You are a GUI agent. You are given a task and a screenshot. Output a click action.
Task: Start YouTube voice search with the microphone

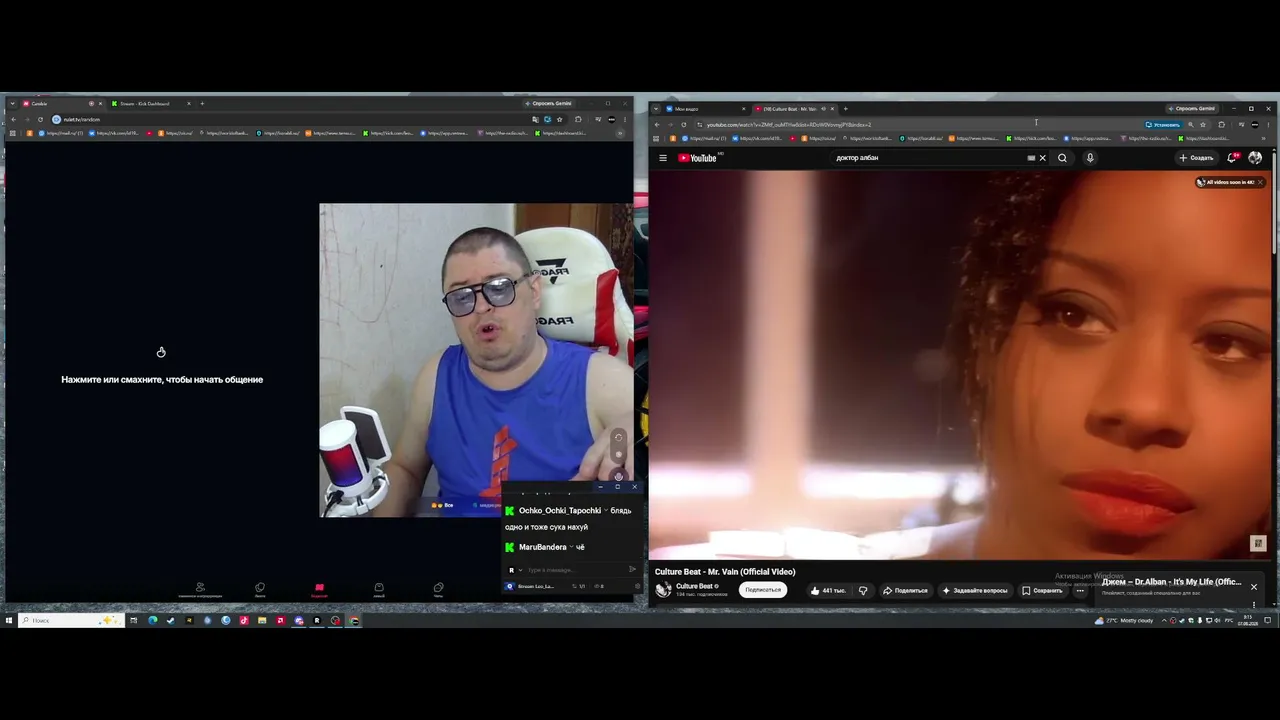pyautogui.click(x=1090, y=158)
